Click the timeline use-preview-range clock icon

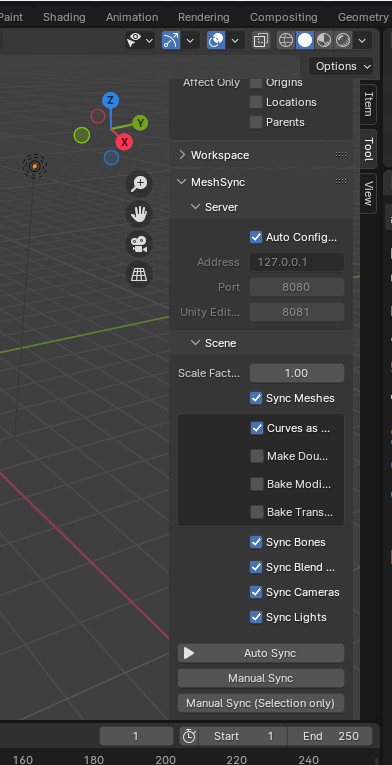coord(189,736)
